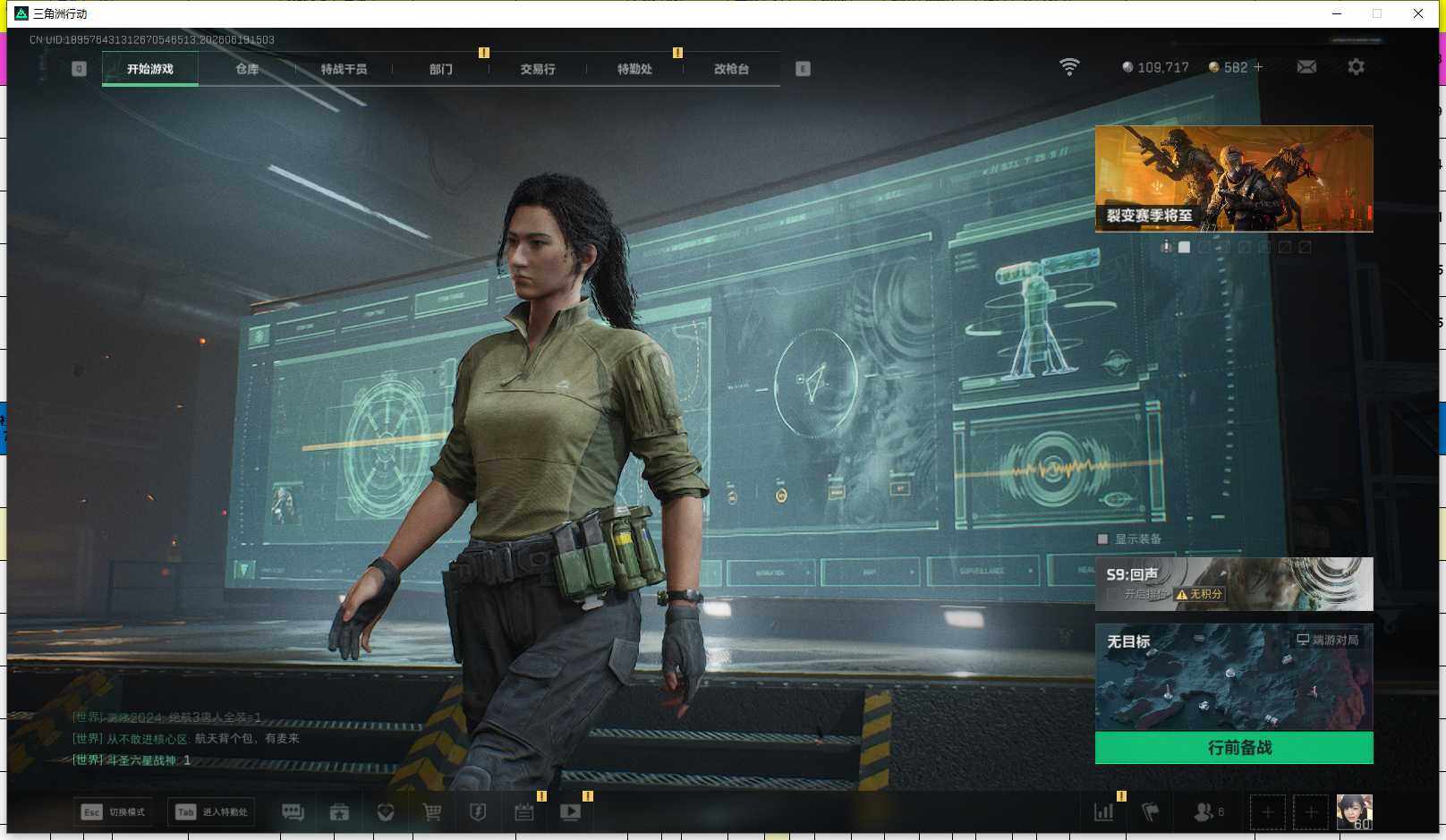Open the S9:回声 season card
The image size is (1446, 840).
coord(1234,584)
